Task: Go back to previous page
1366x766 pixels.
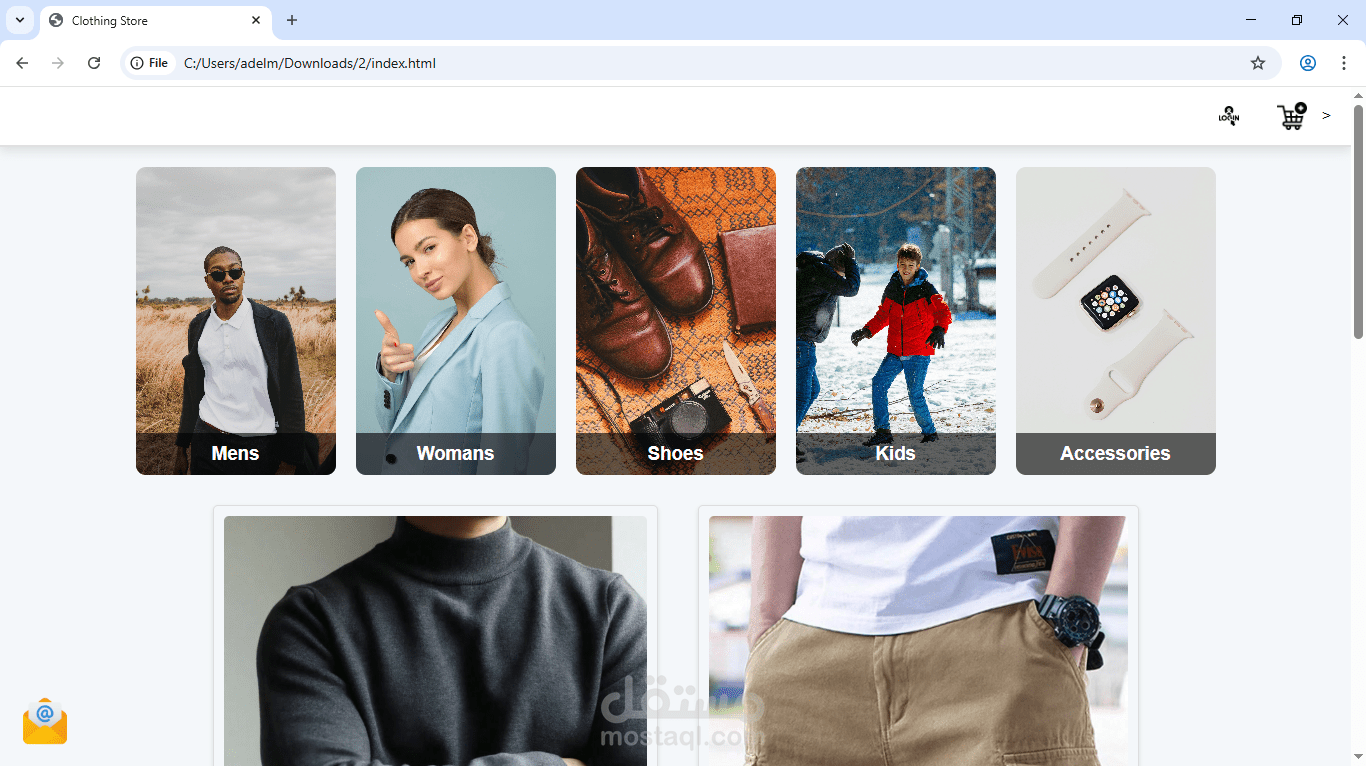Action: pyautogui.click(x=22, y=63)
